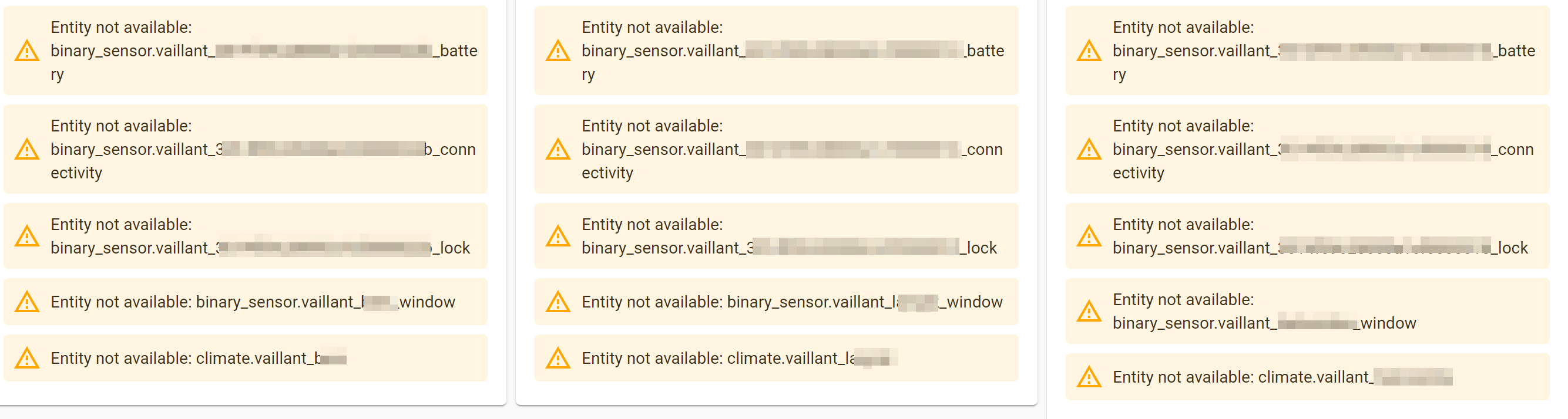Click the warning triangle beside the left connectivity sensor
This screenshot has height=419, width=1568.
[27, 150]
